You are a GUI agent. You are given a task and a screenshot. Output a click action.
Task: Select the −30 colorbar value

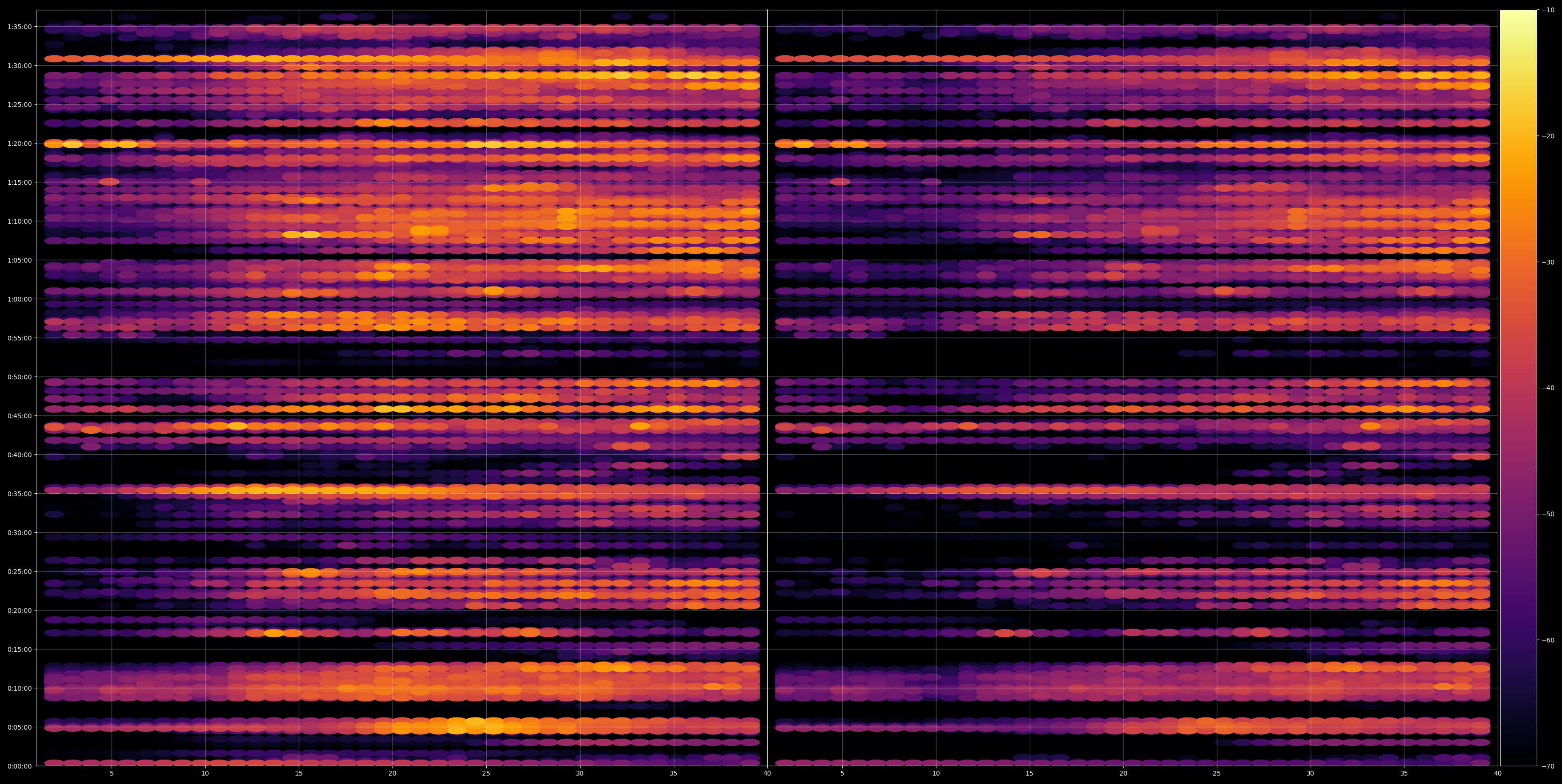click(1548, 262)
